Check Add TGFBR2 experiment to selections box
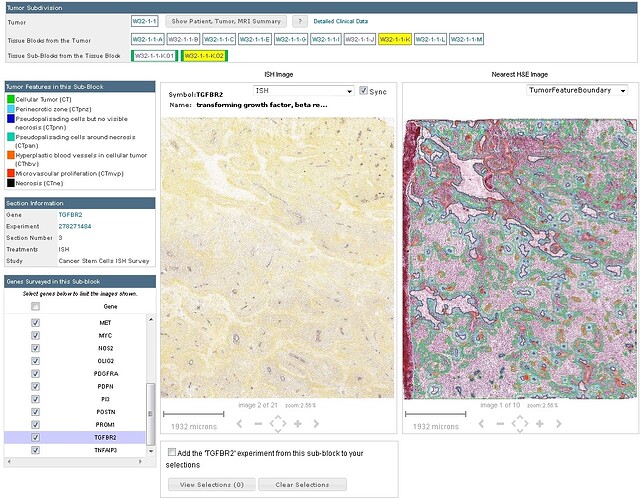Image resolution: width=641 pixels, height=499 pixels. coord(172,452)
